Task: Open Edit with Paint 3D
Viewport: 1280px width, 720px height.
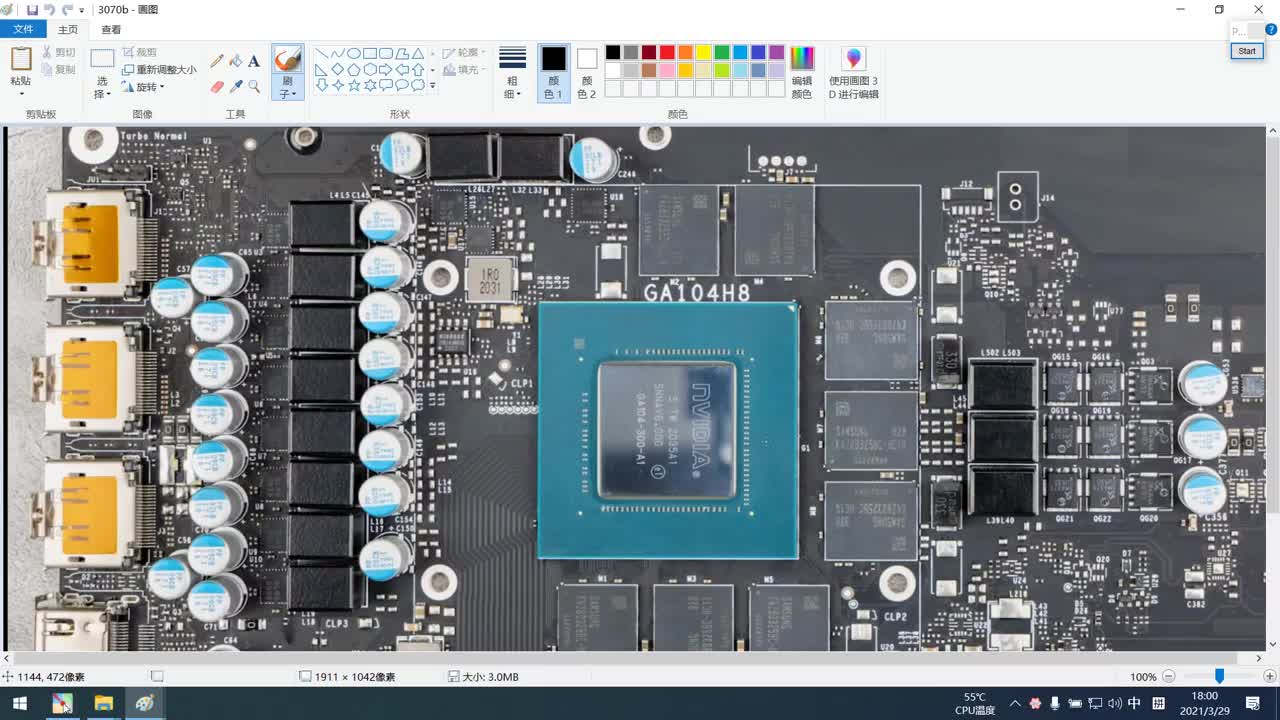Action: coord(853,72)
